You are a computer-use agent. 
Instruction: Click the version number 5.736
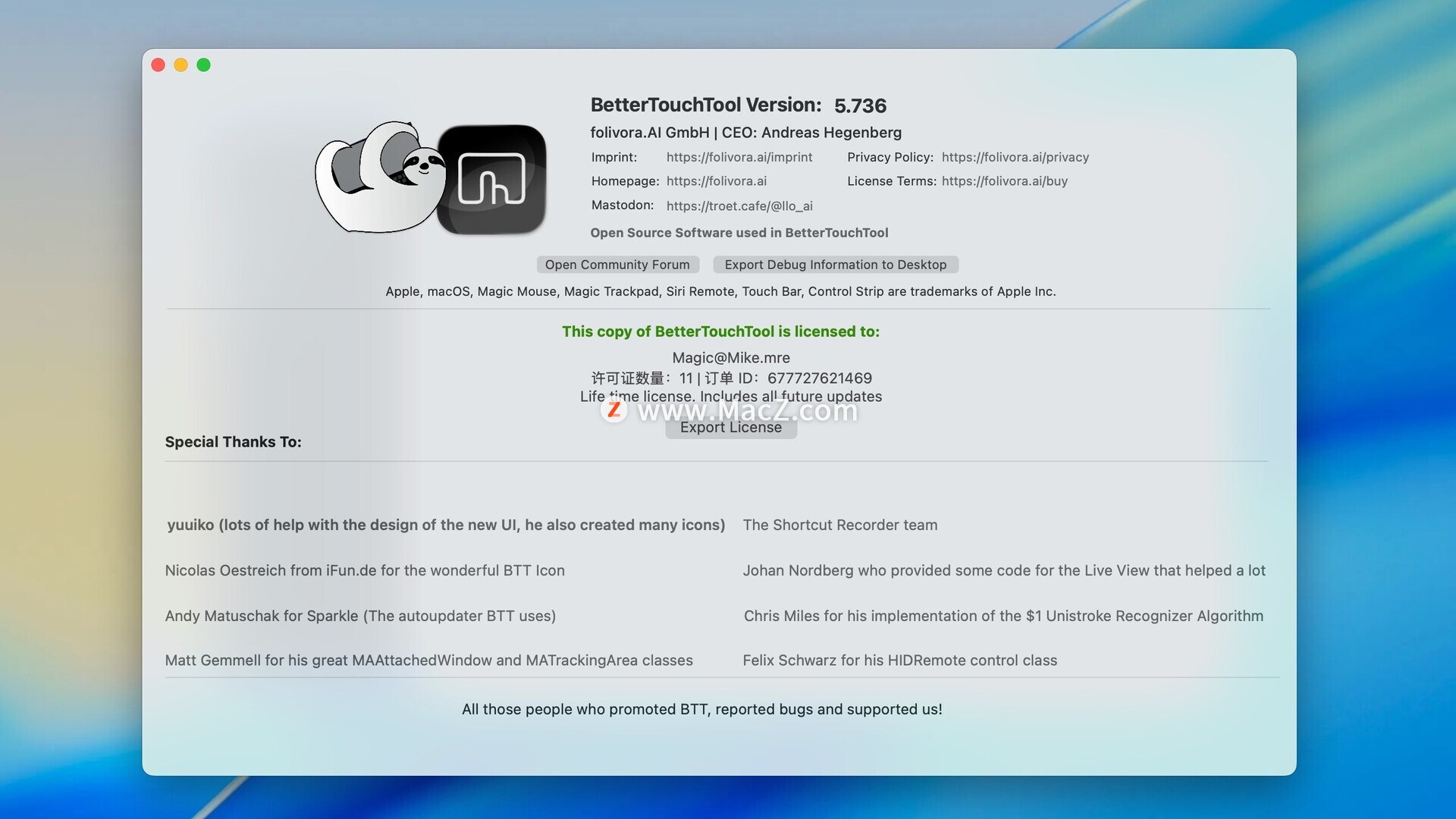[x=860, y=106]
